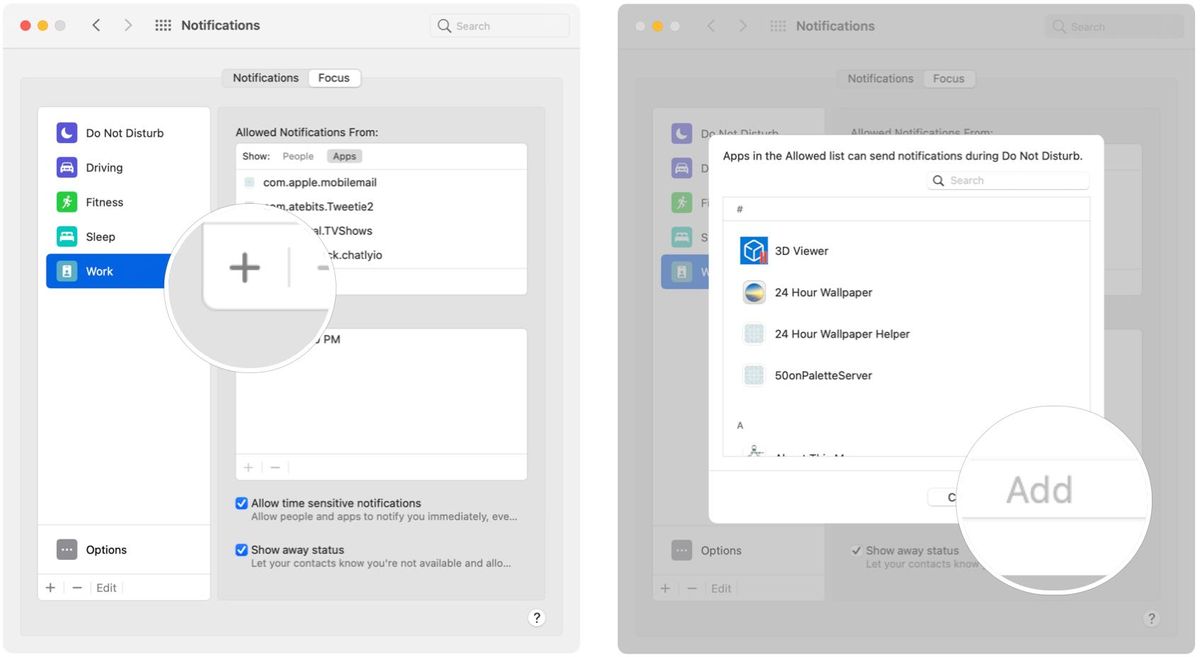Select the Sleep focus in left window
This screenshot has height=657, width=1200.
(125, 237)
